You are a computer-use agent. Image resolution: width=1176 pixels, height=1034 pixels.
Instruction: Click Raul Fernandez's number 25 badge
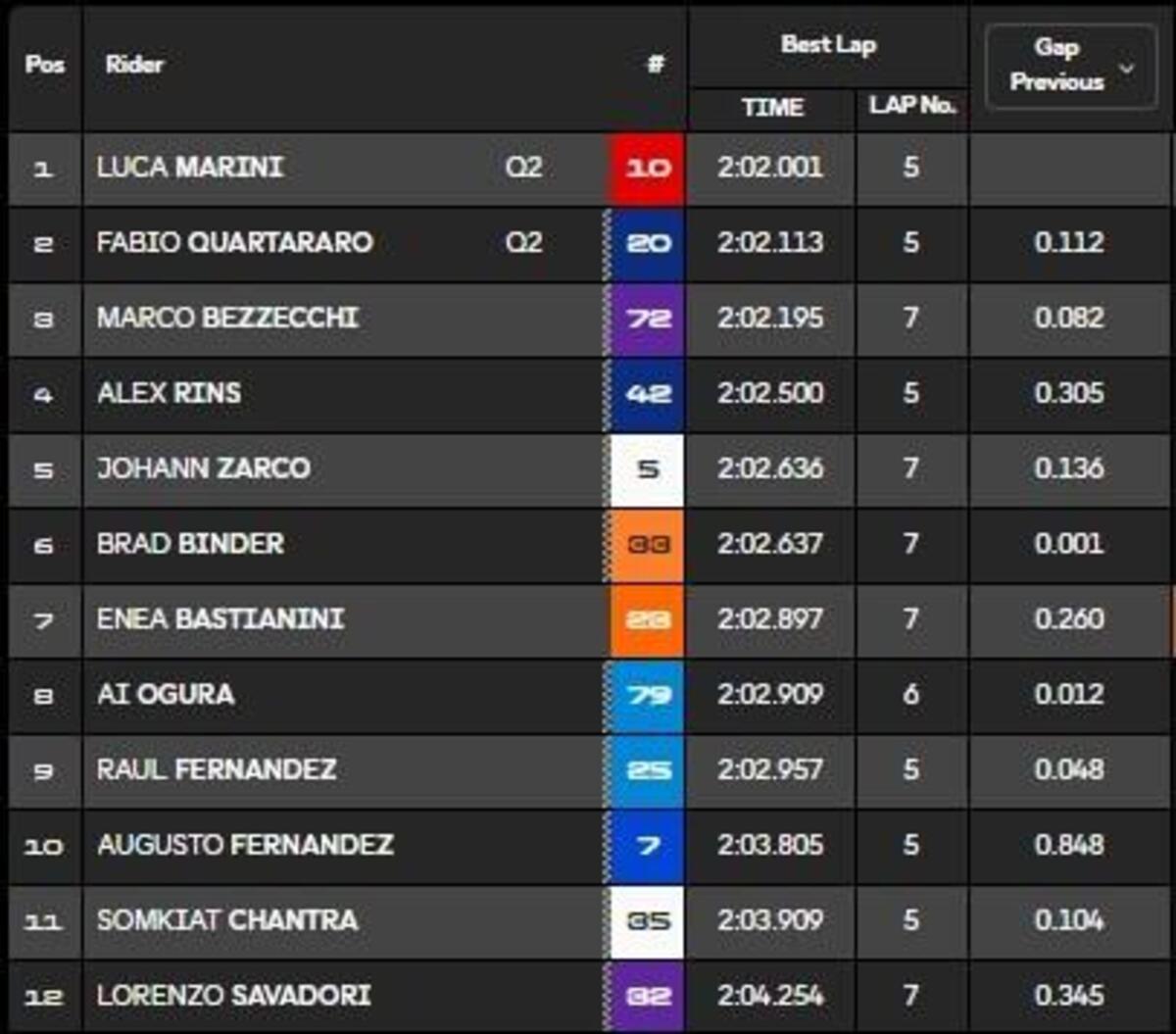point(648,770)
